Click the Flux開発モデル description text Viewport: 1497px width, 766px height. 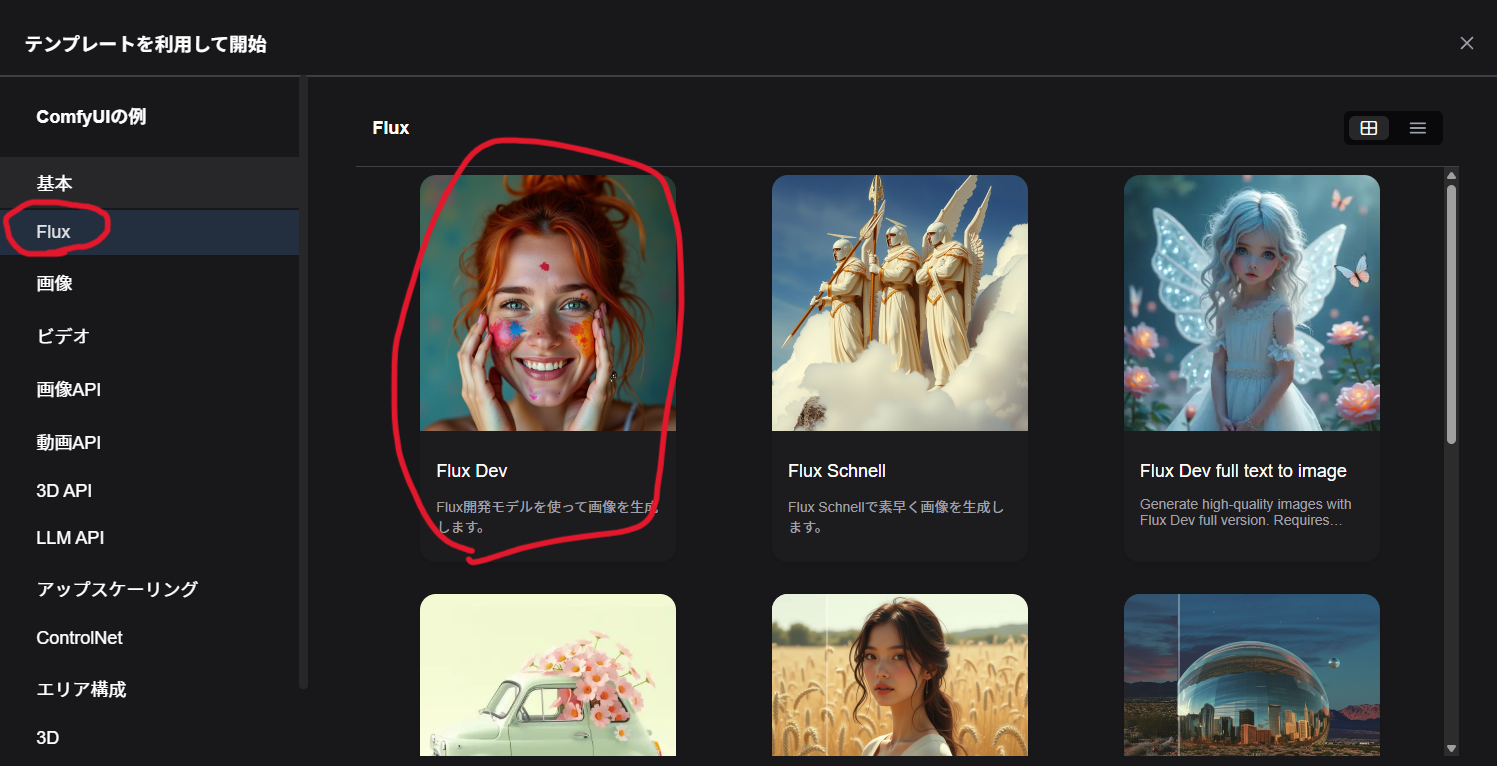pyautogui.click(x=548, y=517)
